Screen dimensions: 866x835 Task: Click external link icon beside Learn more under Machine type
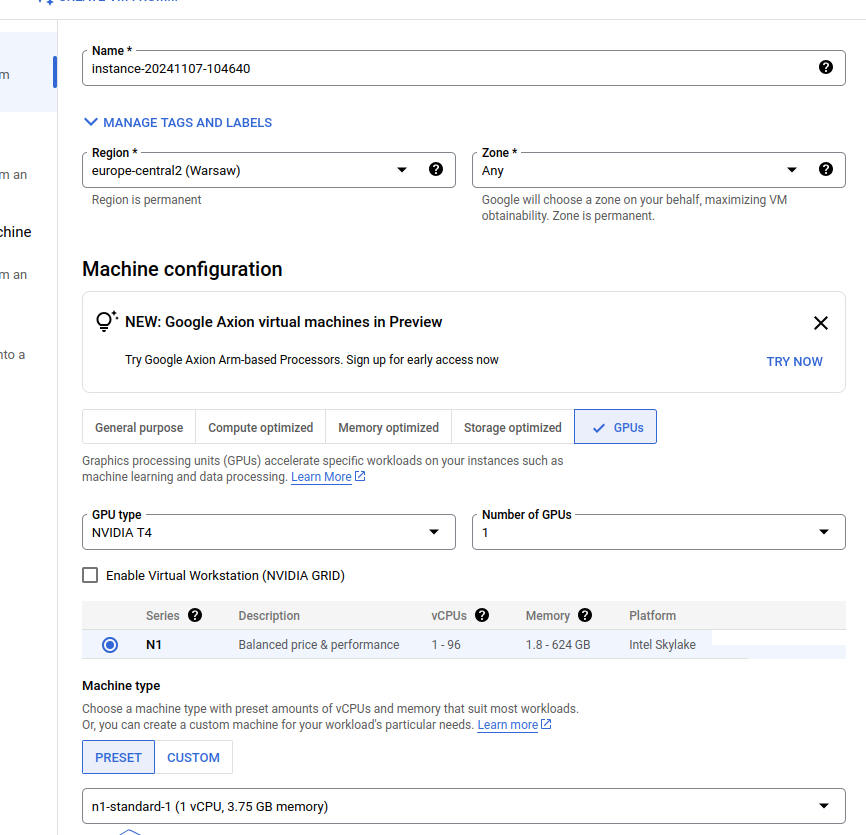[546, 724]
